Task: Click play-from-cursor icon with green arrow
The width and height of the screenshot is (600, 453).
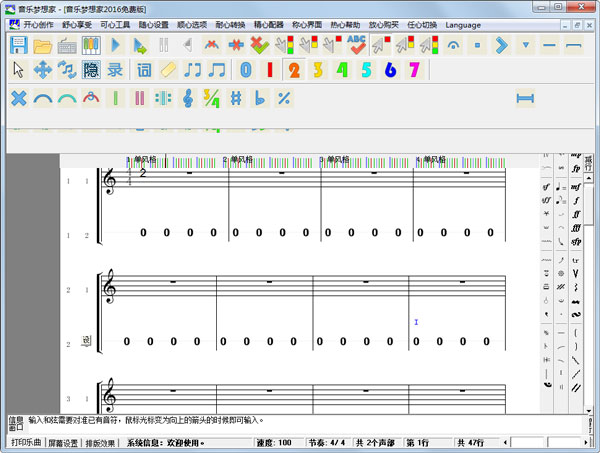Action: point(140,46)
